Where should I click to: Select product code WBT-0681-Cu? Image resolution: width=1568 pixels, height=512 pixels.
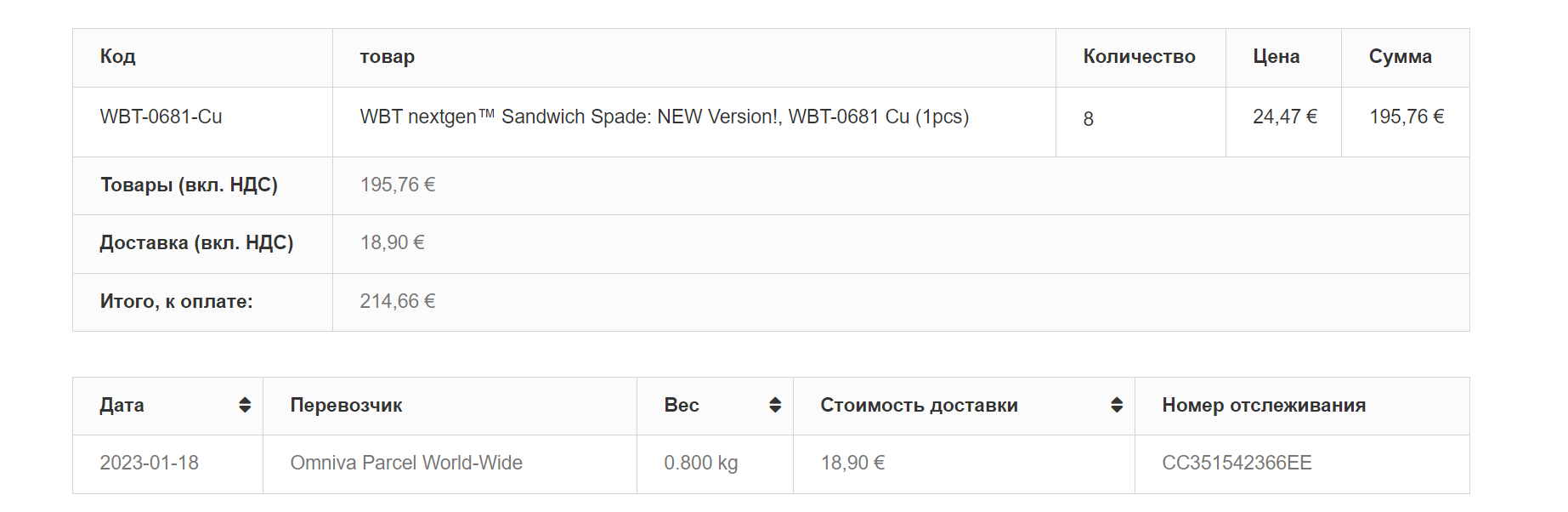161,117
